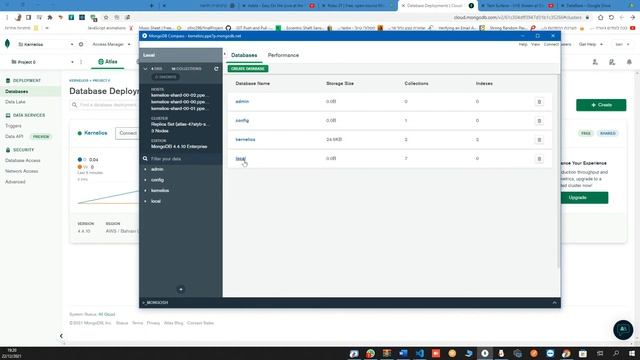Click the green Create button in Atlas
The image size is (640, 360).
tap(601, 105)
